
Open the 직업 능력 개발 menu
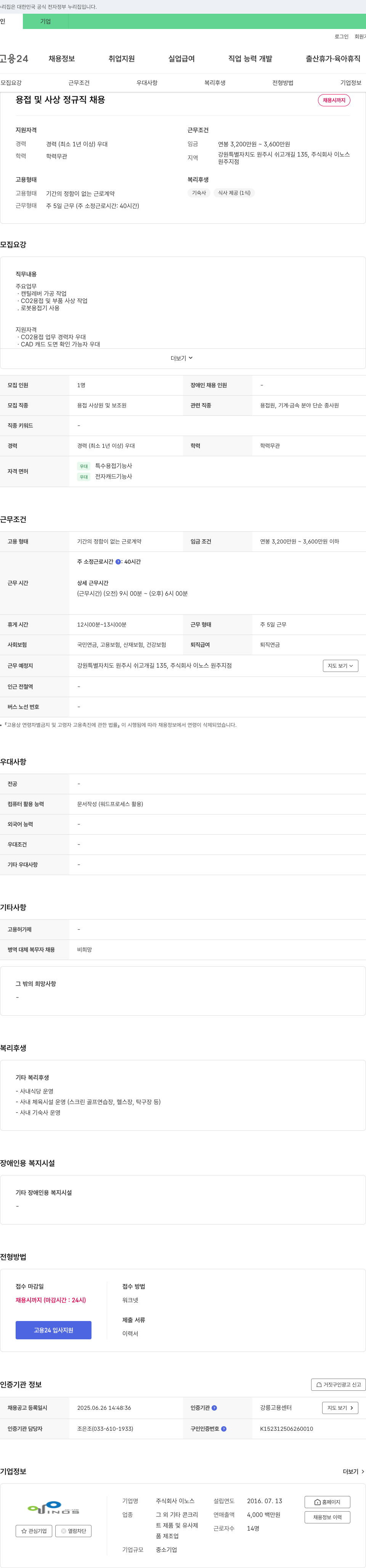pos(250,58)
